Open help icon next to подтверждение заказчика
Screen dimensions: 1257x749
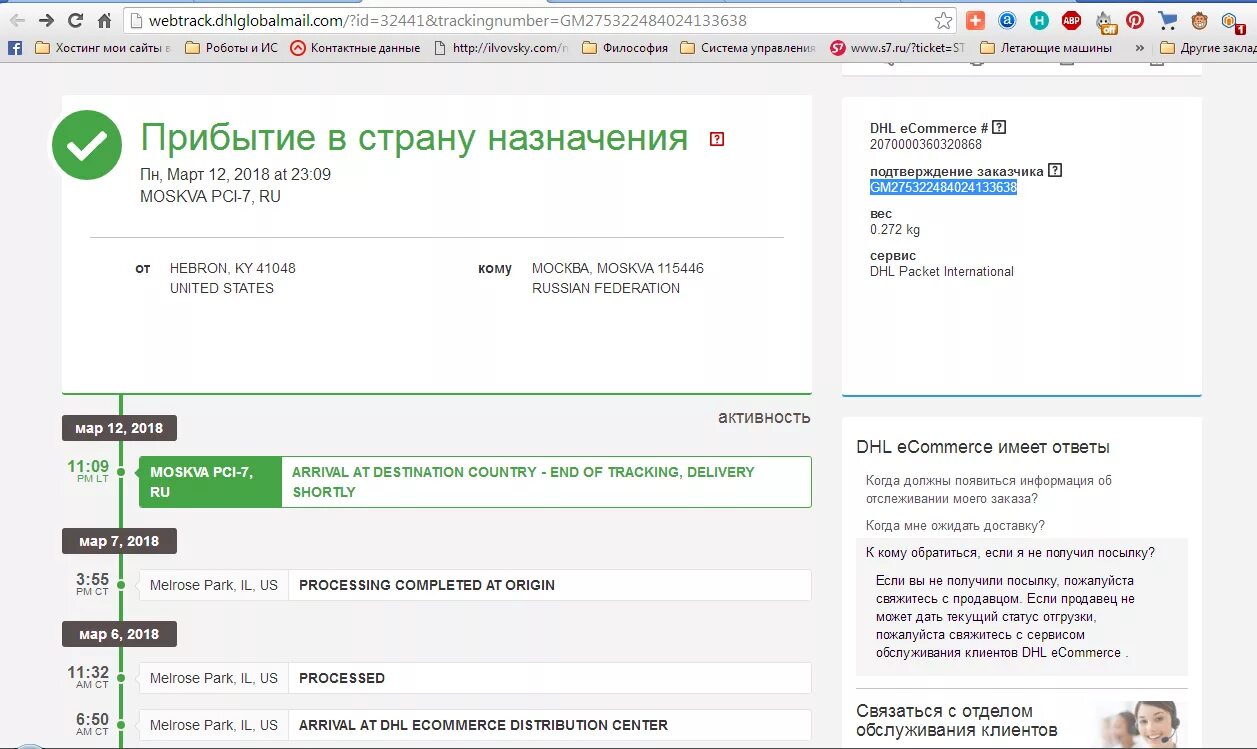(x=1055, y=170)
